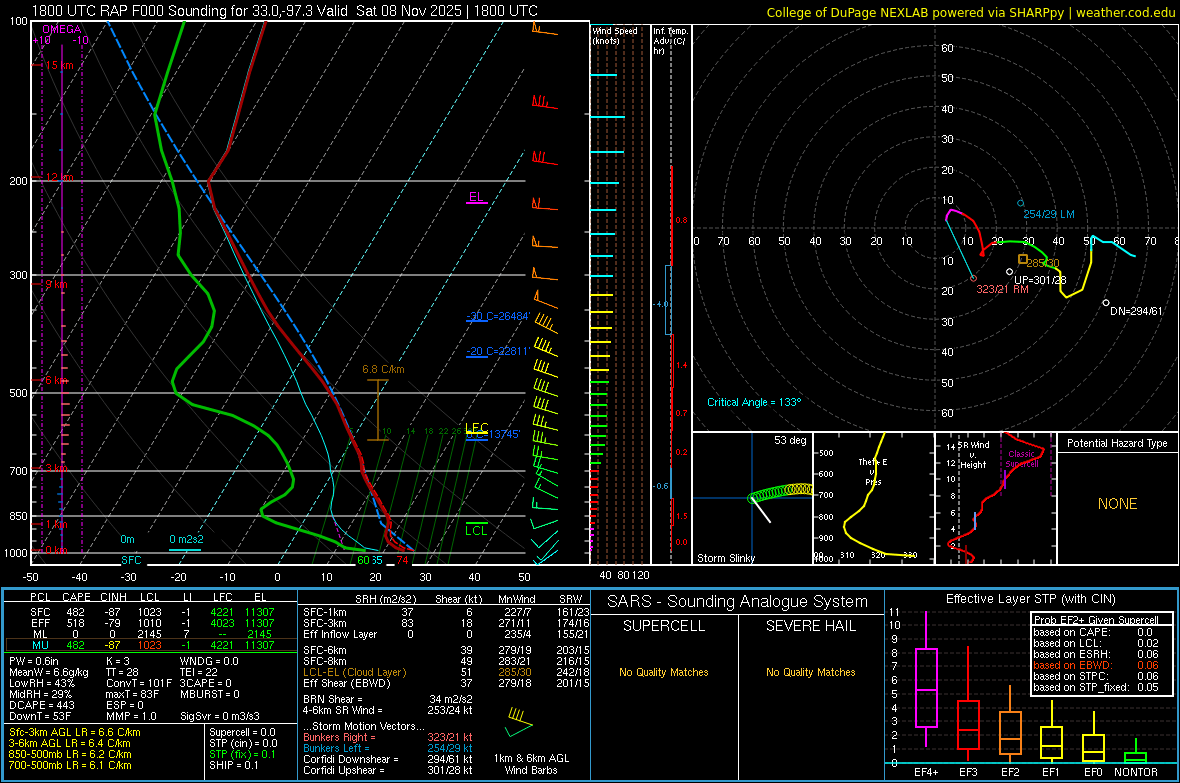Select the Classic Supercell annotation

pyautogui.click(x=1022, y=459)
